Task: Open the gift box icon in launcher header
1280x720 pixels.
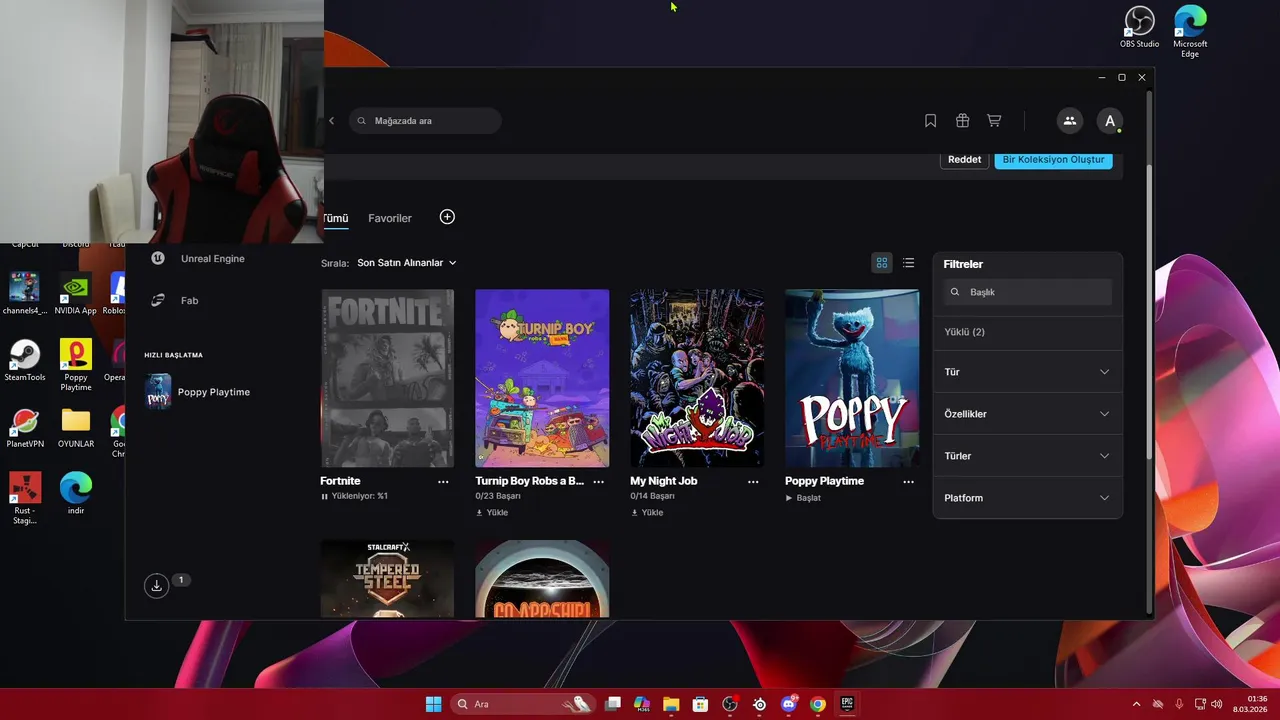Action: pos(962,121)
